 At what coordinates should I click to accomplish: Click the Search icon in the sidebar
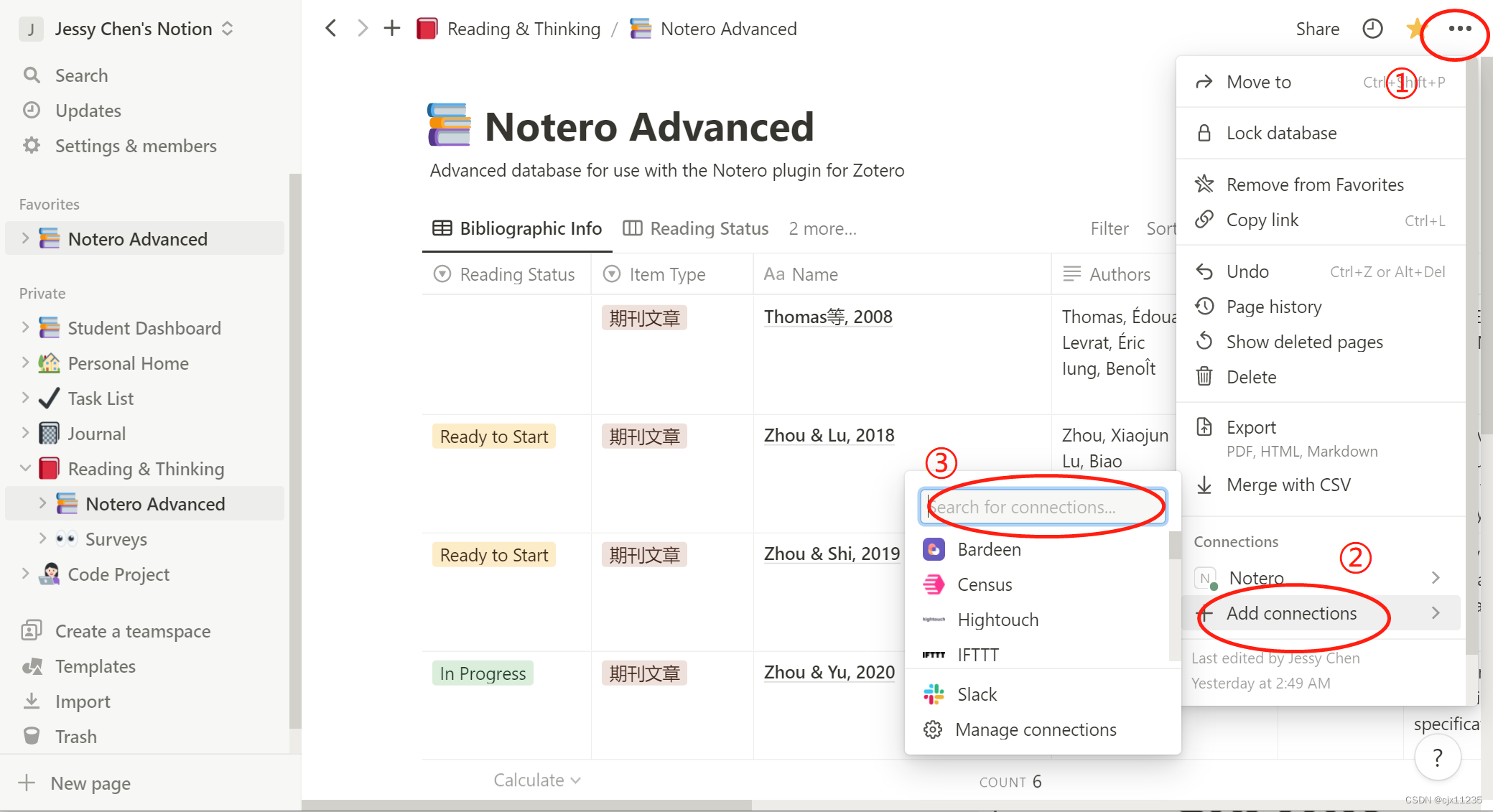(x=32, y=75)
